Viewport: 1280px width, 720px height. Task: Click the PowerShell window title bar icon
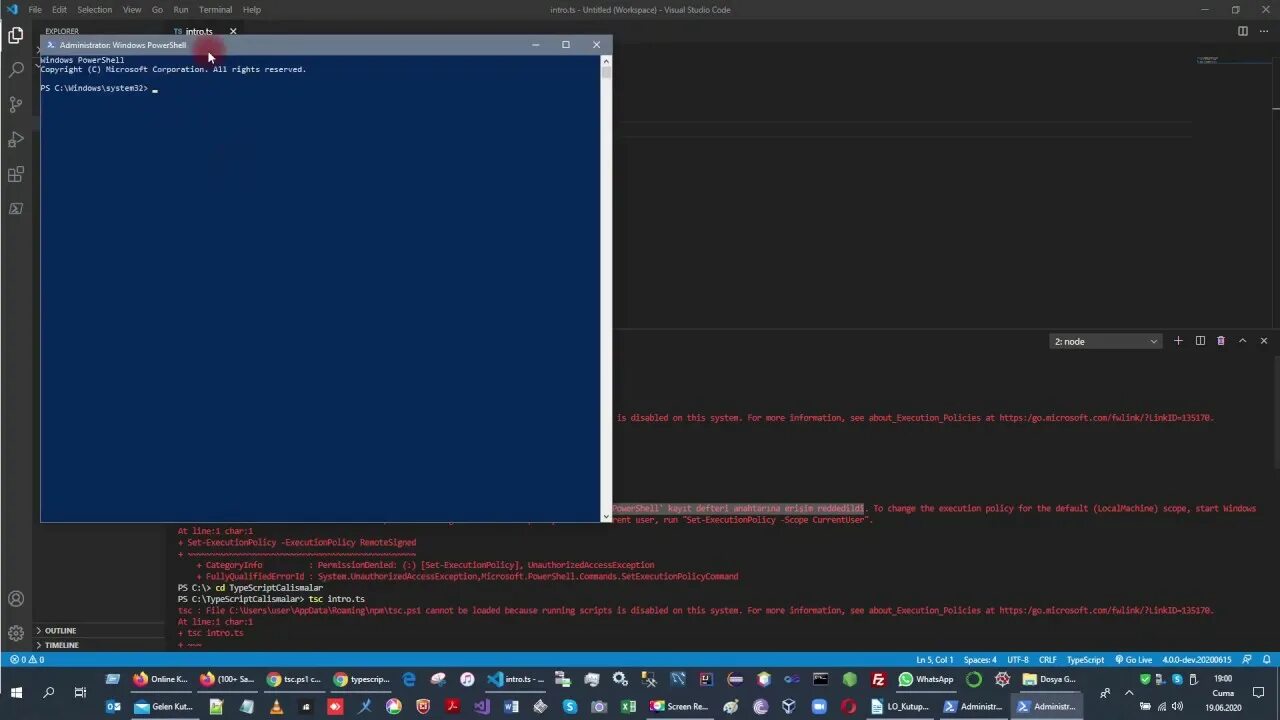pos(51,45)
